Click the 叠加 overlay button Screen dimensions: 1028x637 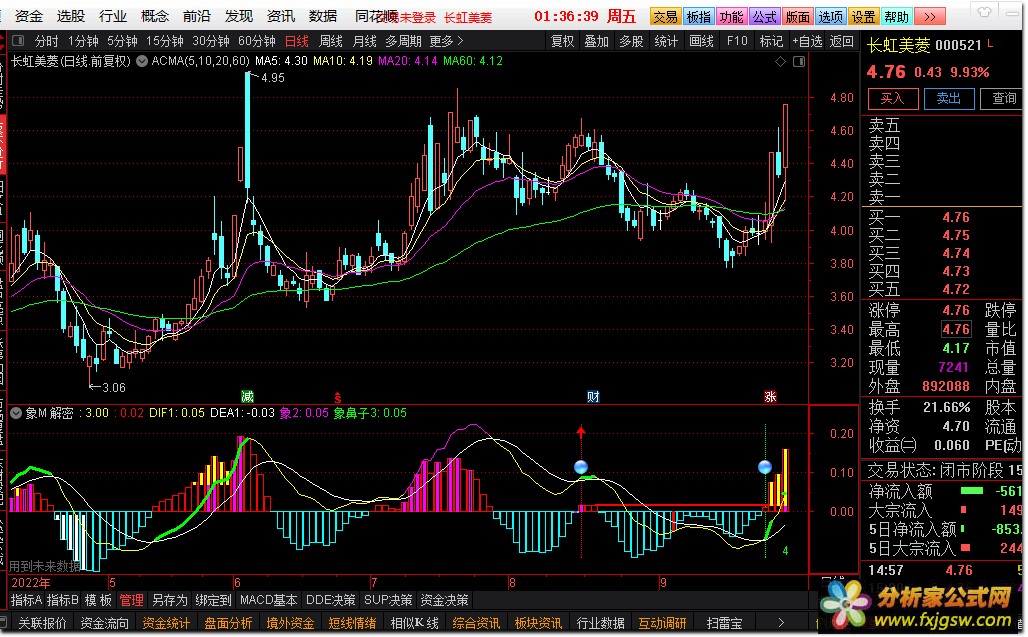tap(597, 41)
